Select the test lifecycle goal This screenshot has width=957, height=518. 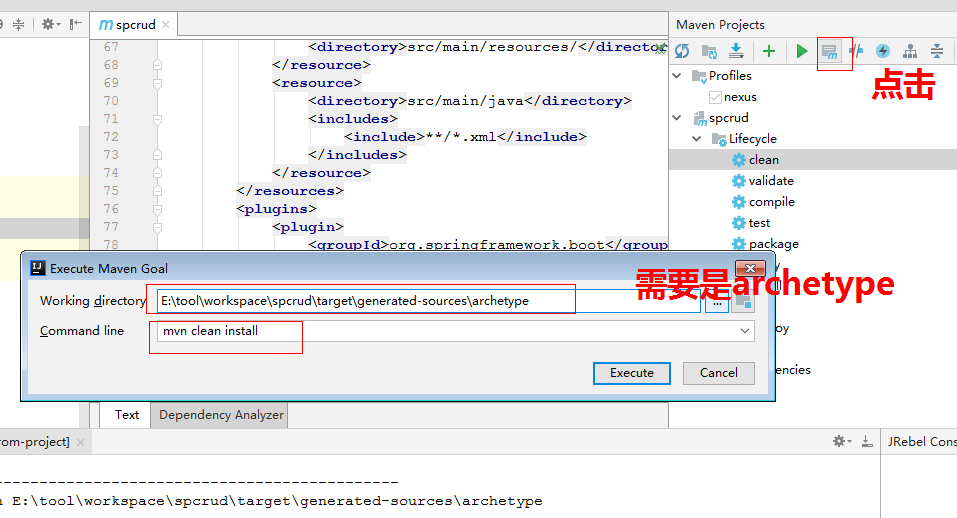759,223
